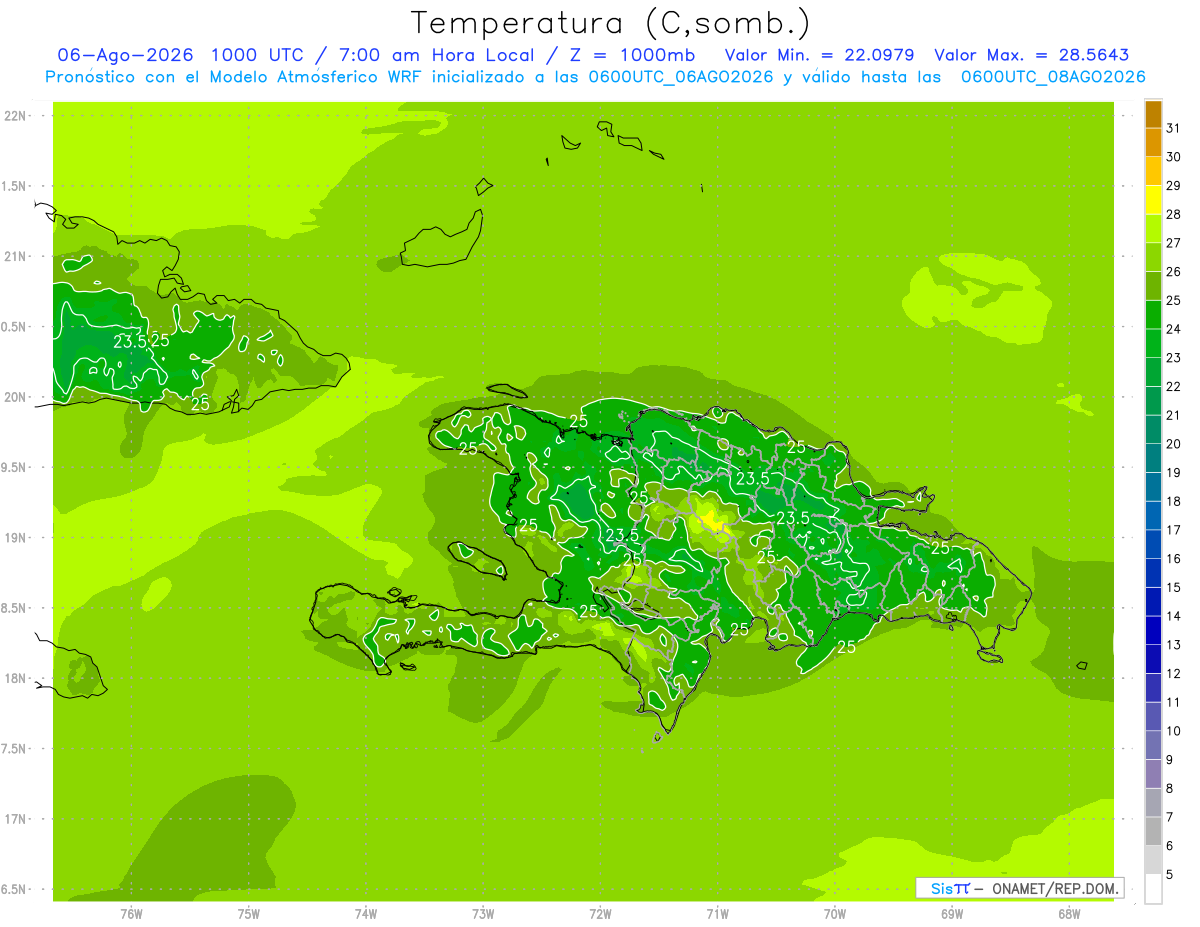This screenshot has height=927, width=1200.
Task: Select the '71W' longitude axis label
Action: 717,913
